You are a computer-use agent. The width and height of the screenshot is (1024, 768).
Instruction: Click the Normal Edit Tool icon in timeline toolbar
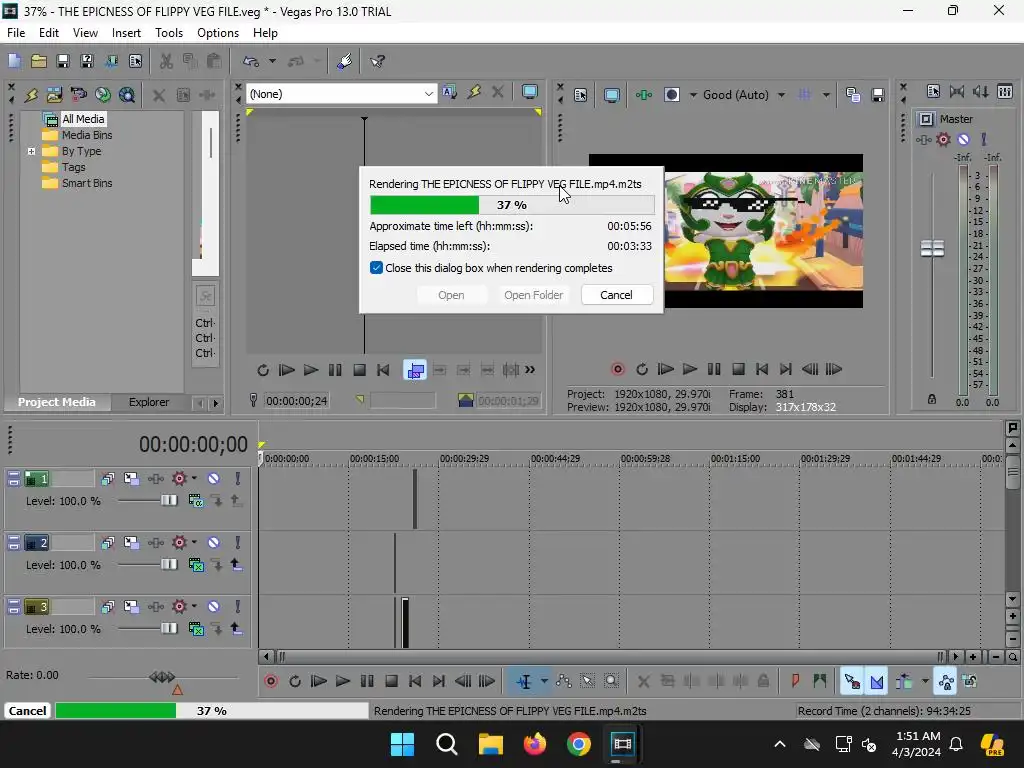pos(524,681)
